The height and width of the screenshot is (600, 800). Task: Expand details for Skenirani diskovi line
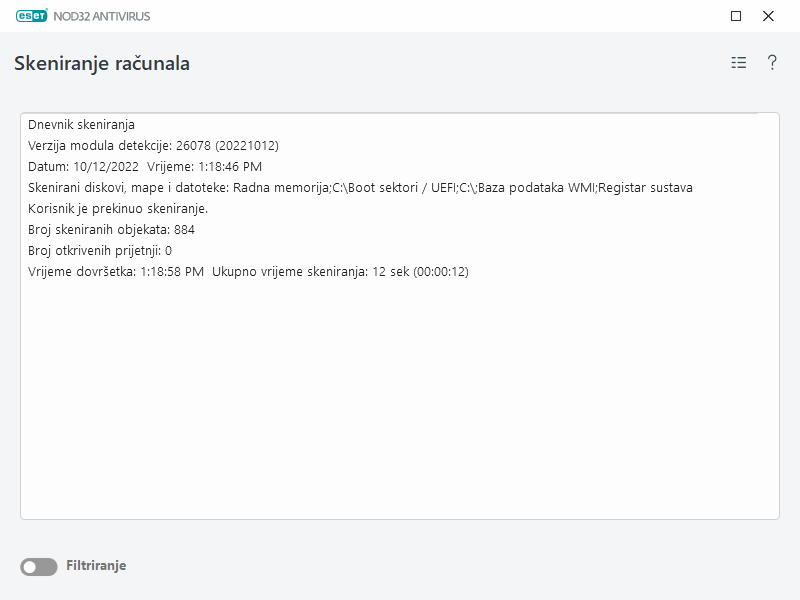tap(360, 187)
